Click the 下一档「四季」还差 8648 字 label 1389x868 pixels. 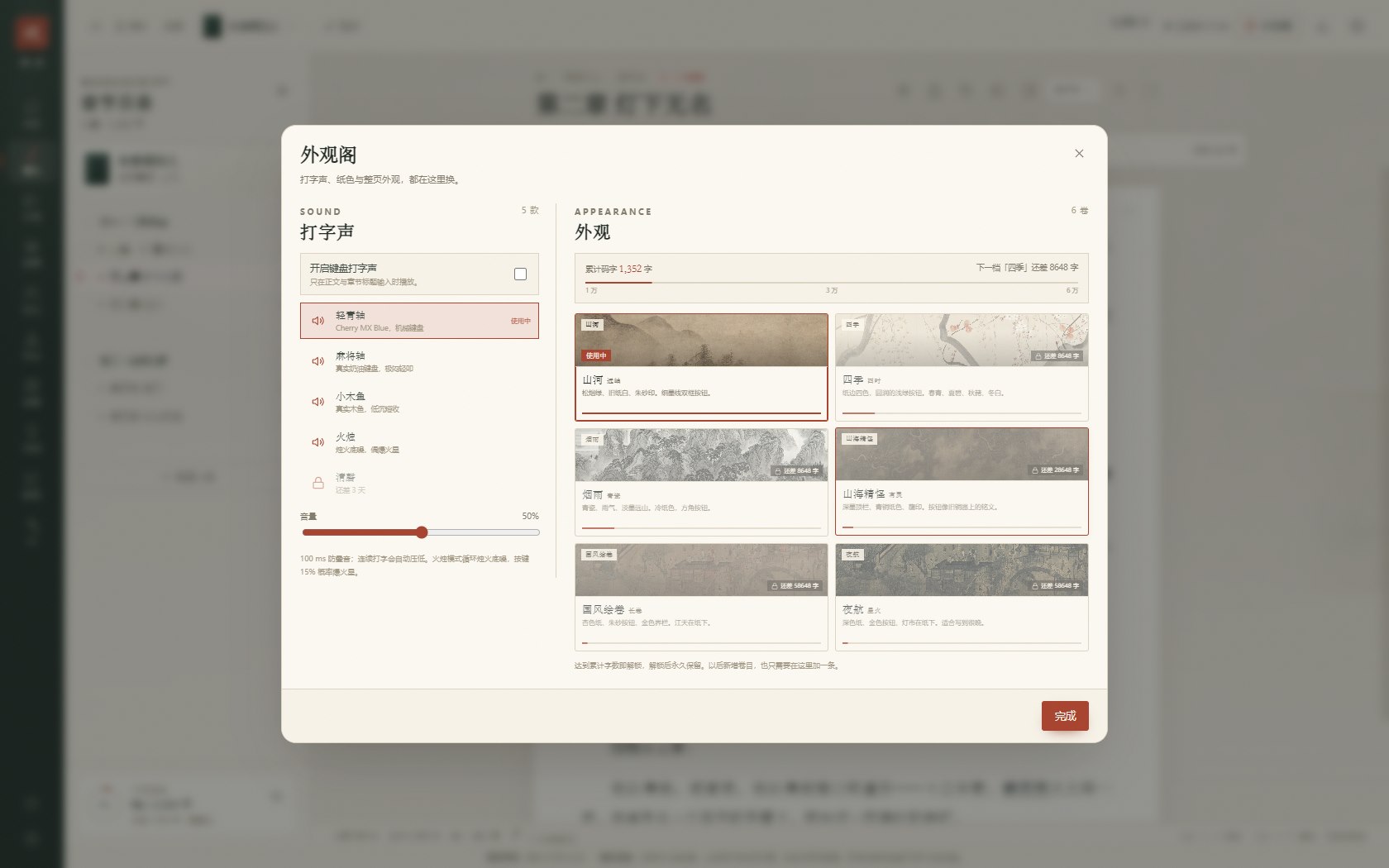pos(1027,268)
